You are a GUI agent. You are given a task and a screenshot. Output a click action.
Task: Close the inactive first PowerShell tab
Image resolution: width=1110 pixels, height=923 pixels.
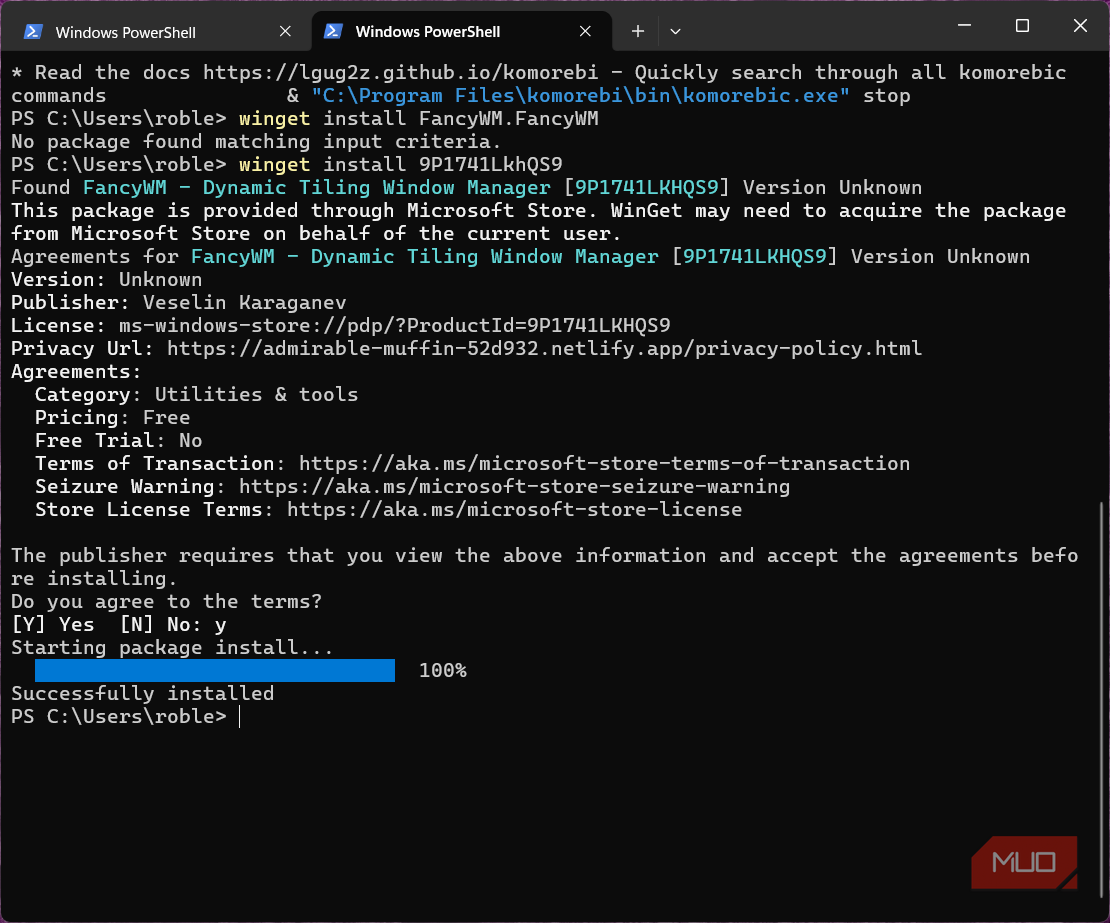[x=285, y=32]
